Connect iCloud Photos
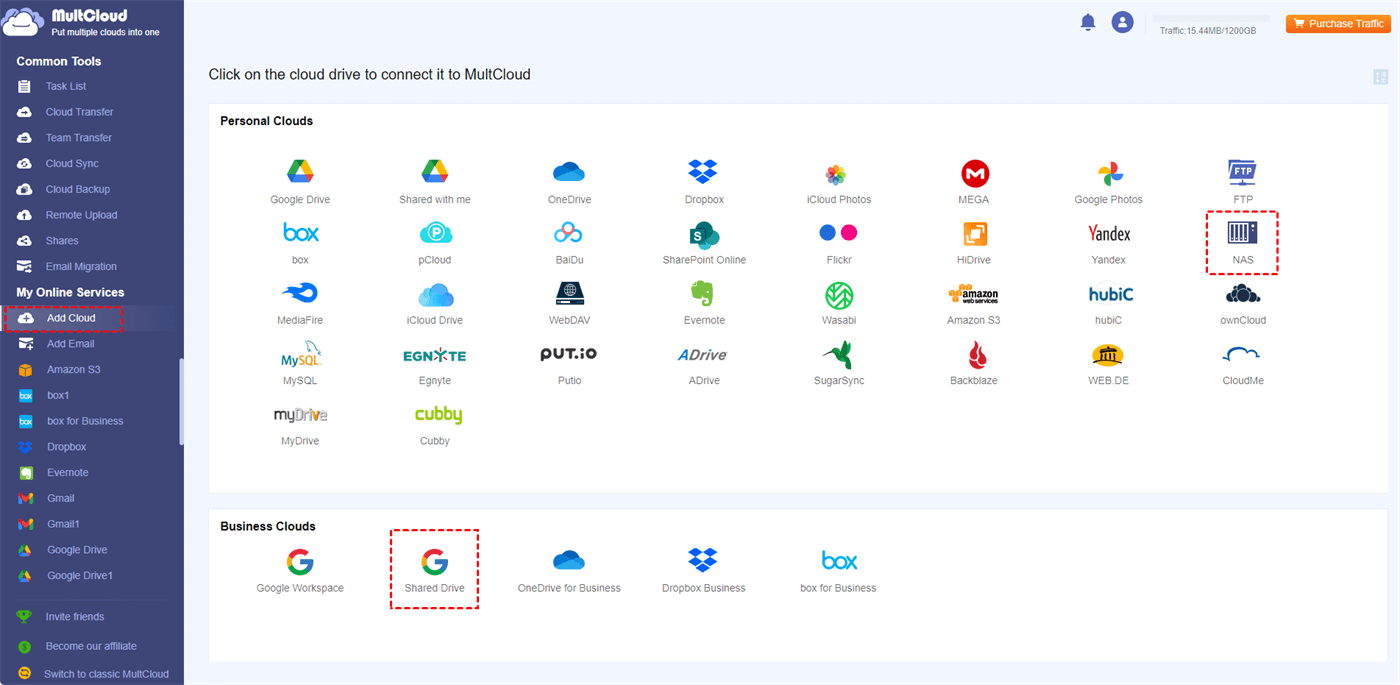 tap(838, 174)
